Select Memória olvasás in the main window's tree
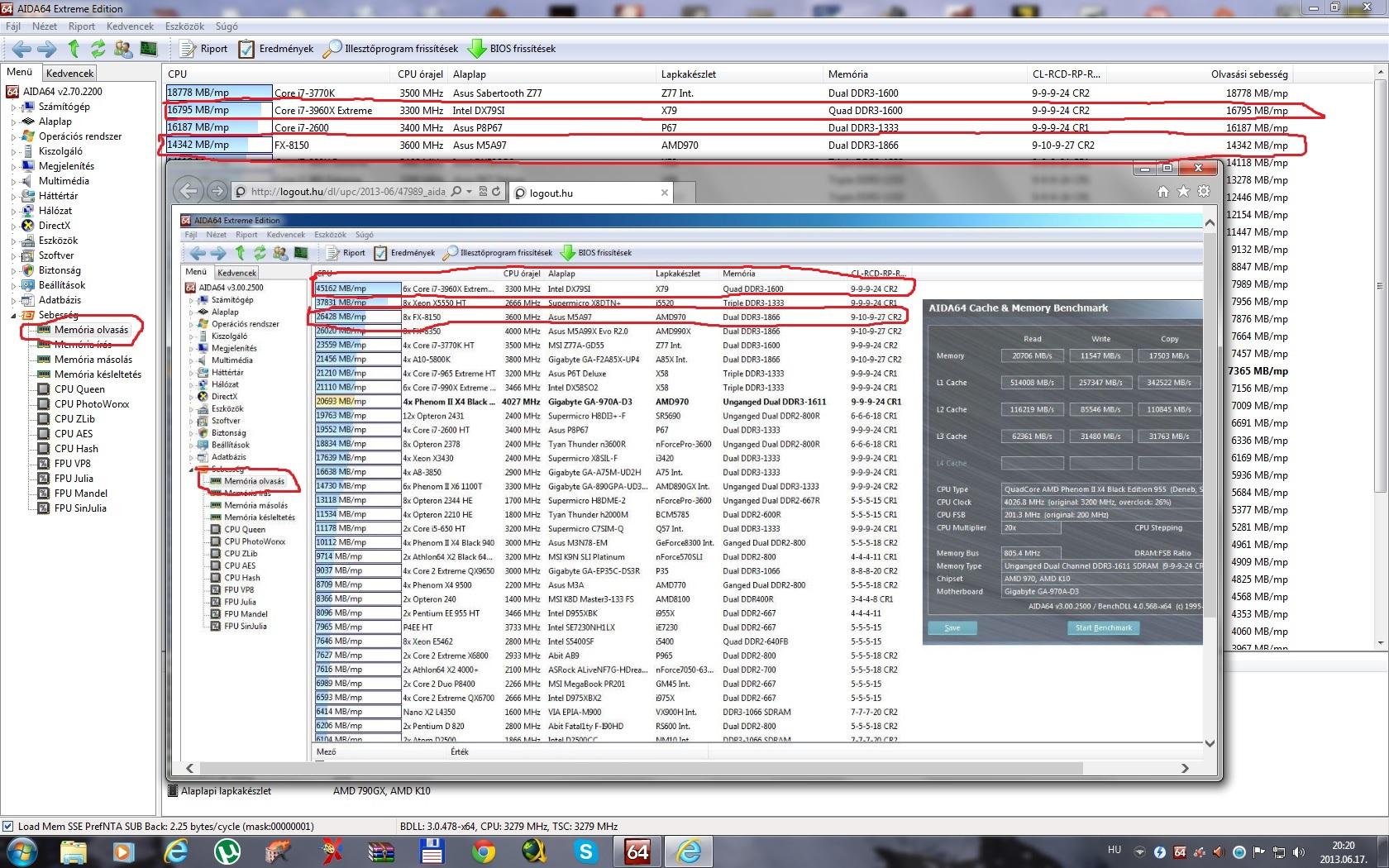 91,330
